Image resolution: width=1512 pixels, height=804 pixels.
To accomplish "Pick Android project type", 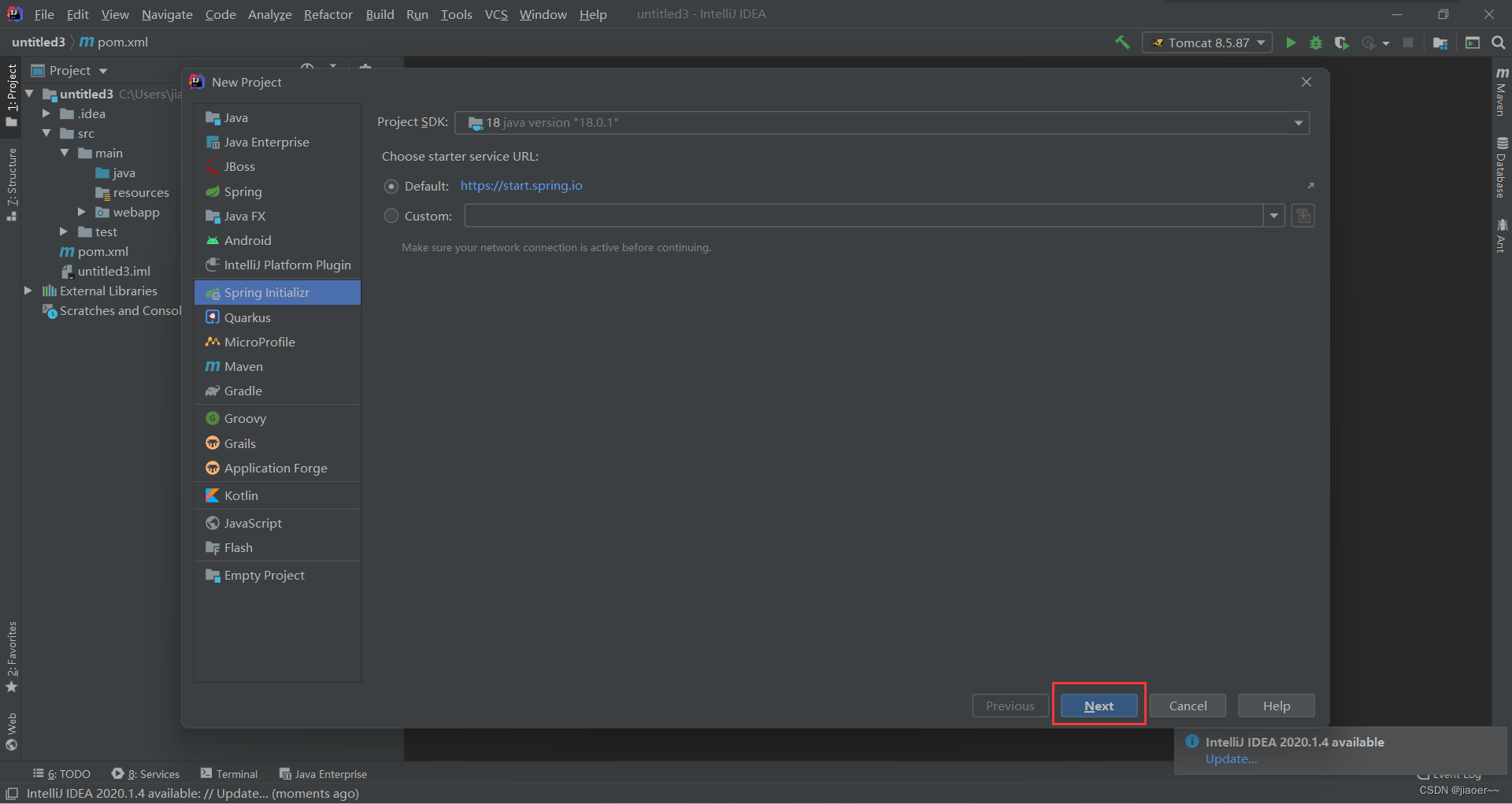I will pos(277,240).
